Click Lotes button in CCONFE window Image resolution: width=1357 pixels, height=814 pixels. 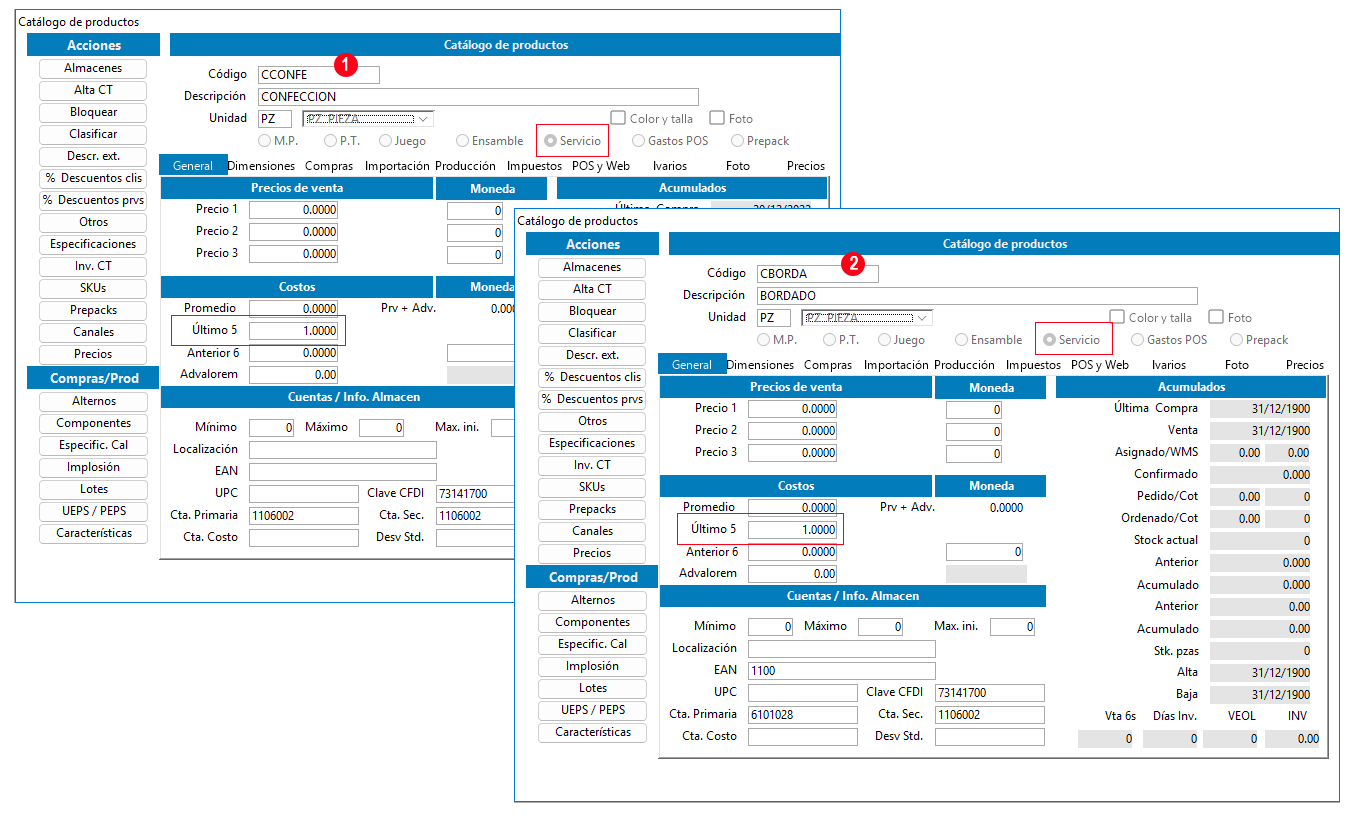click(x=93, y=489)
